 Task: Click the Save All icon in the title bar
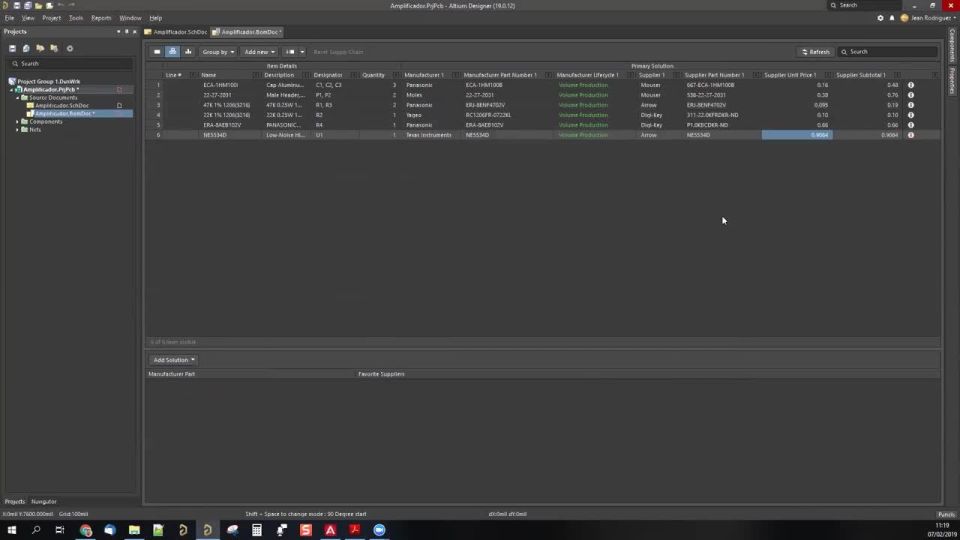(x=28, y=6)
